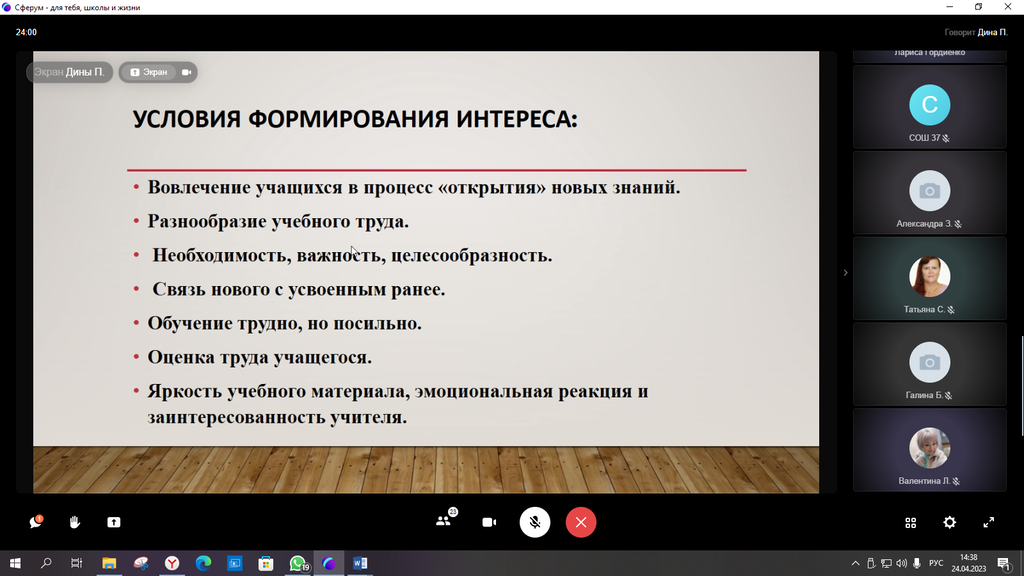Screen dimensions: 1024x576
Task: Start screen sharing with the upload arrow icon
Action: [x=114, y=522]
